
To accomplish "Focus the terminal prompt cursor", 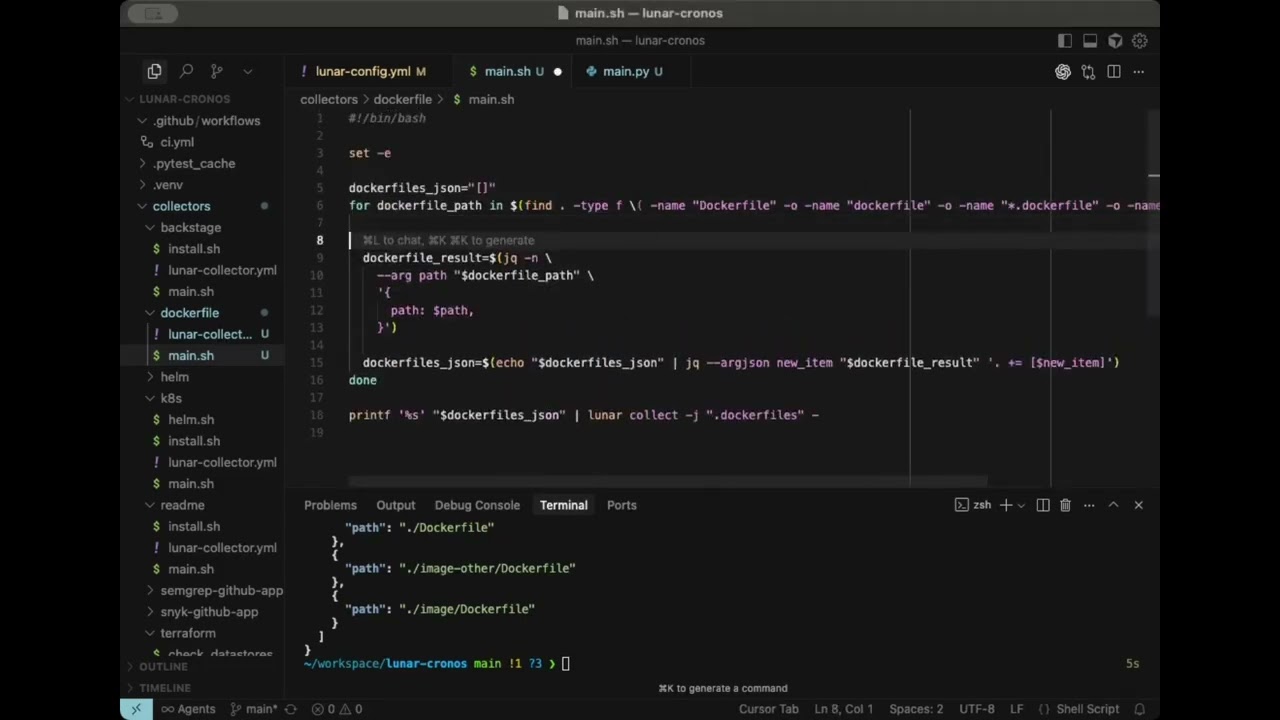I will click(565, 663).
